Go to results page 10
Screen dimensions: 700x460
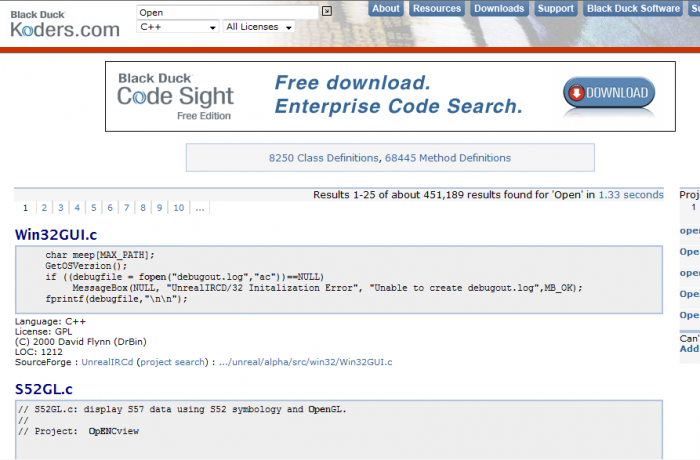click(x=179, y=208)
